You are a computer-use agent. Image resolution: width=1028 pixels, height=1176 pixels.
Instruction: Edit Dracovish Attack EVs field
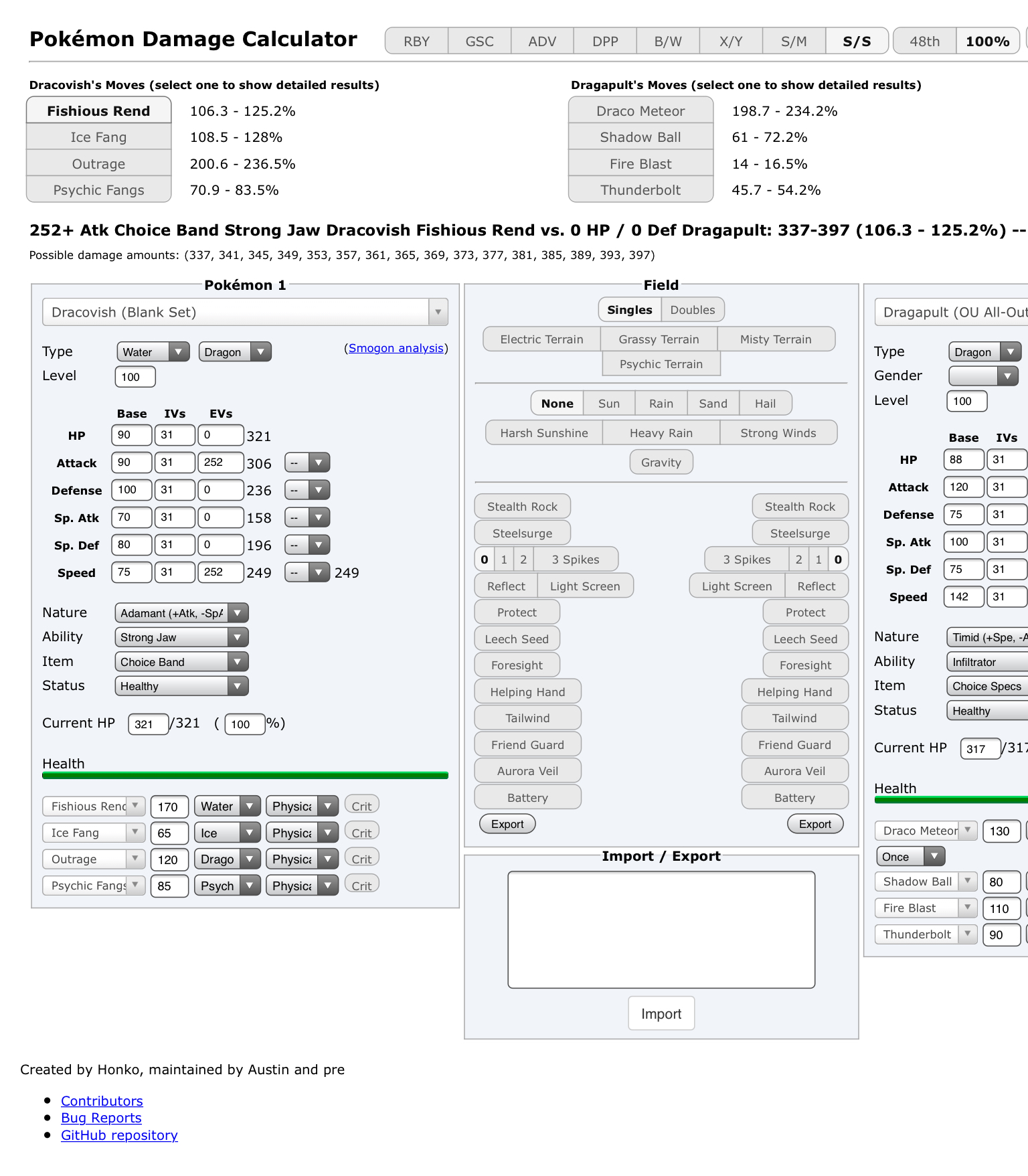point(220,463)
